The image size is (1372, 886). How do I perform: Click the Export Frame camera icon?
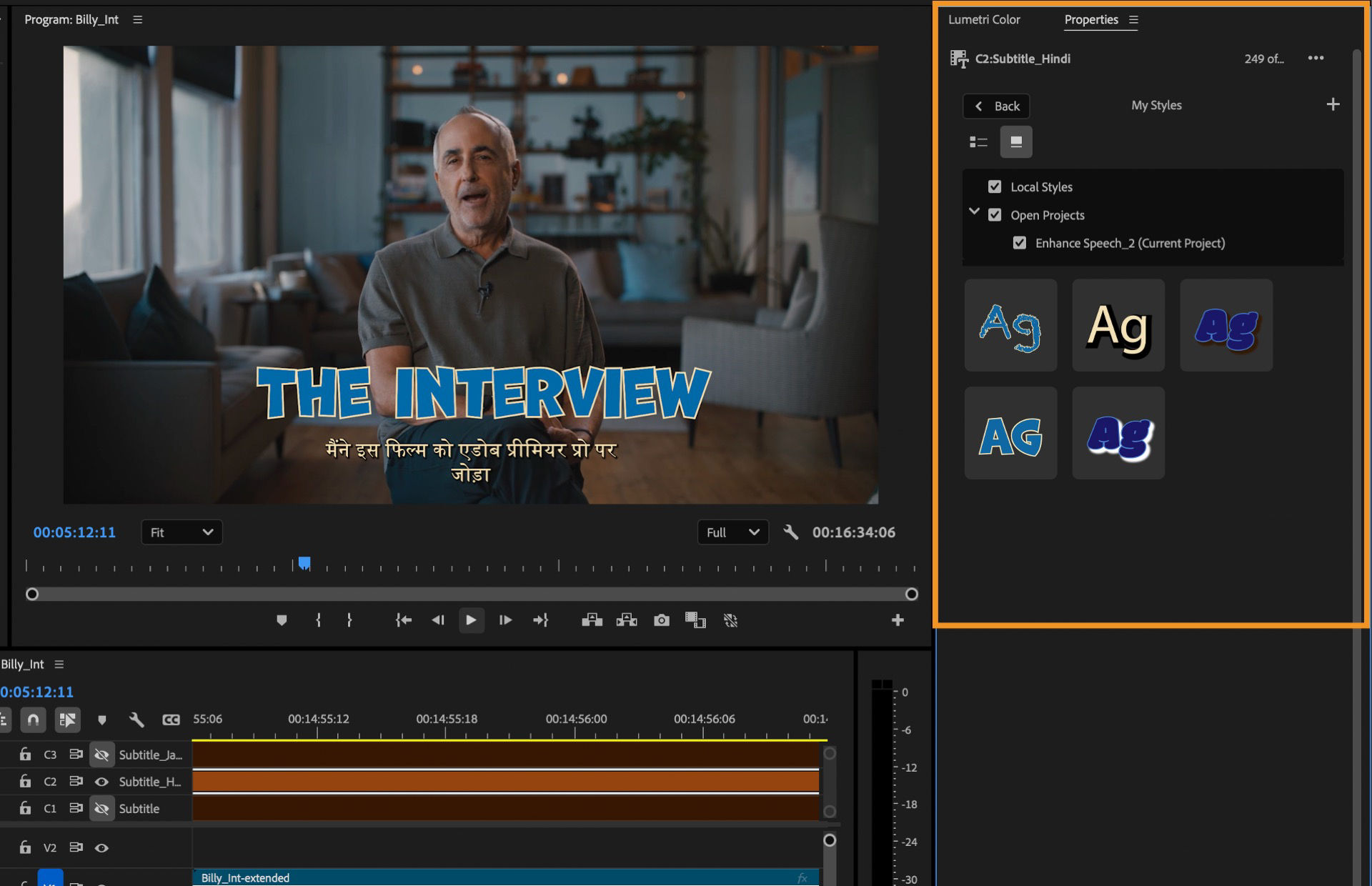coord(662,620)
